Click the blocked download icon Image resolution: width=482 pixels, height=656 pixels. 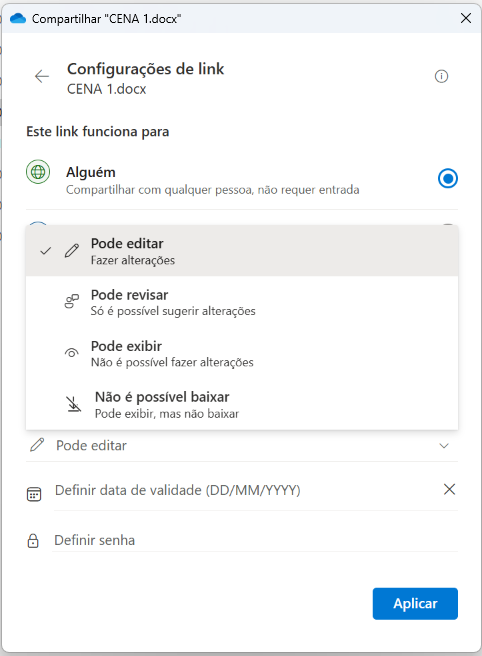pos(74,404)
